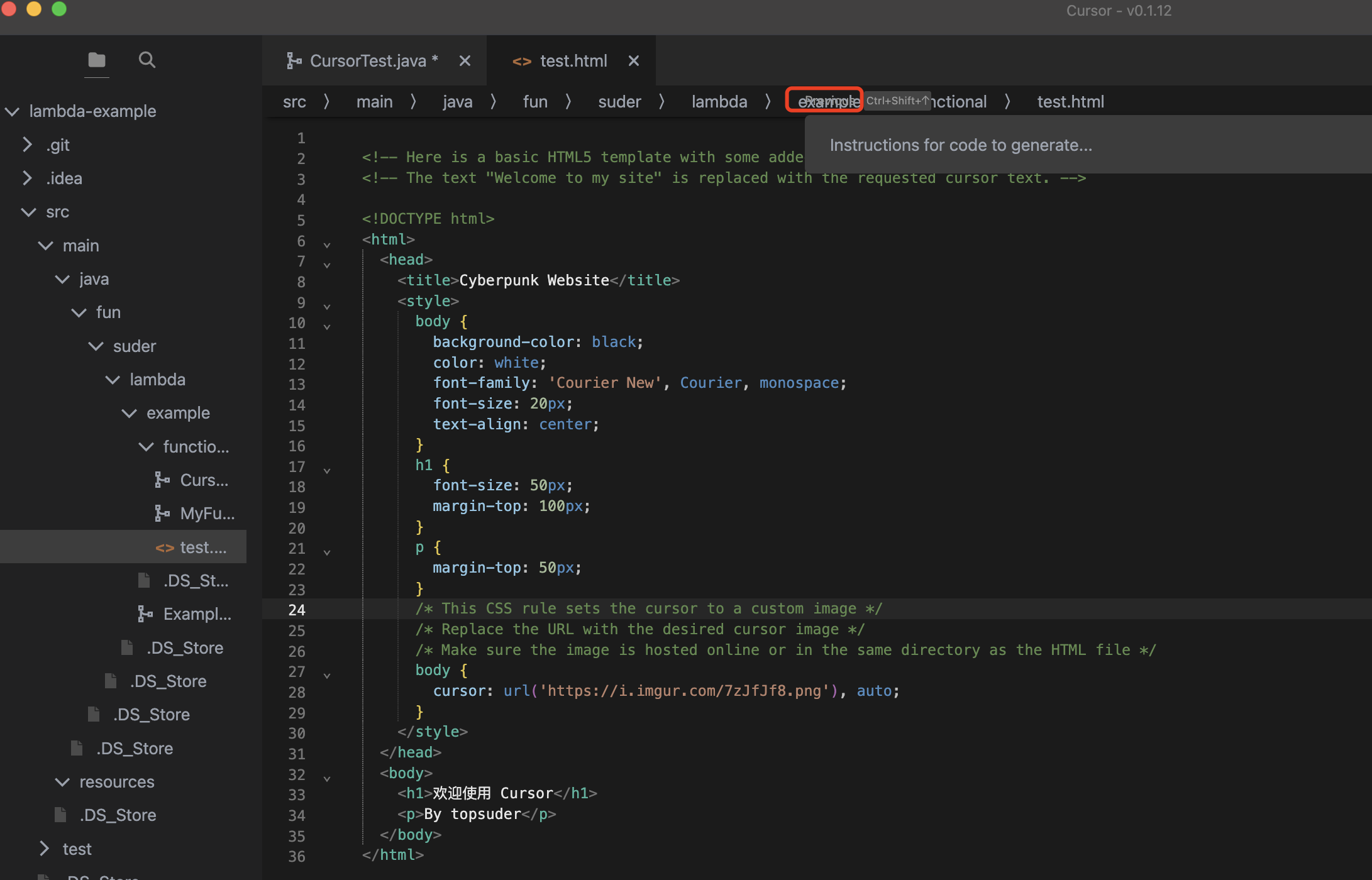
Task: Close the test.html tab
Action: [x=633, y=60]
